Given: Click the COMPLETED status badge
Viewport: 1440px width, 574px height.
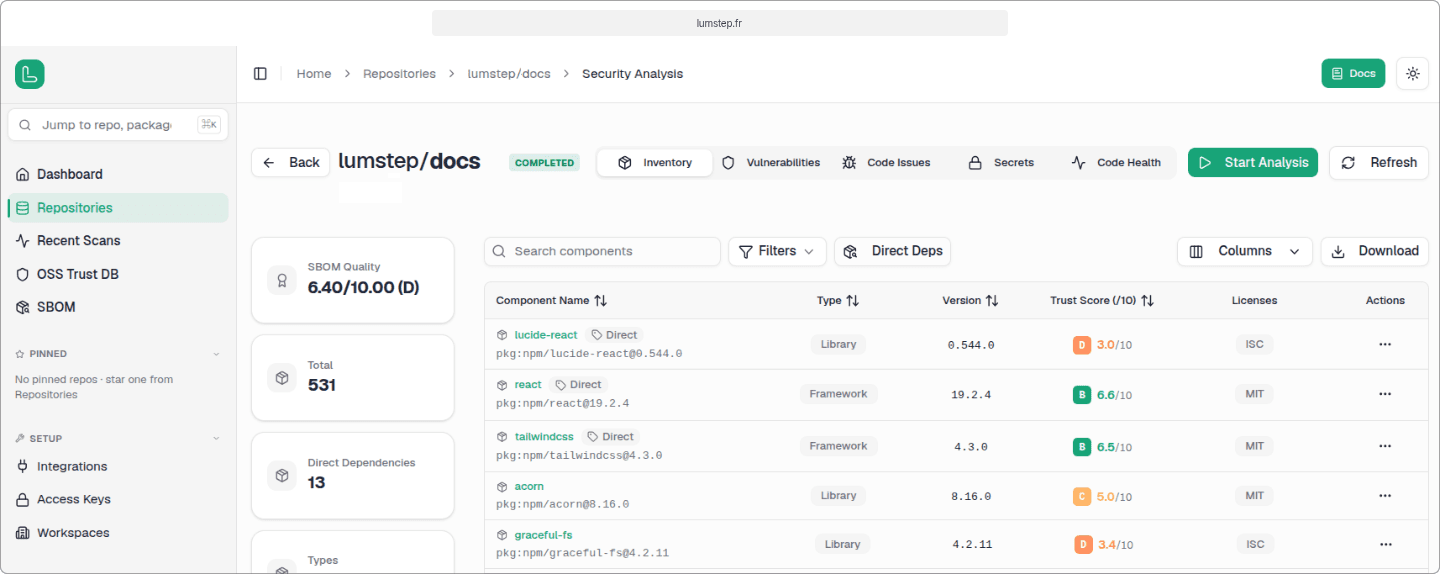Looking at the screenshot, I should tap(544, 163).
